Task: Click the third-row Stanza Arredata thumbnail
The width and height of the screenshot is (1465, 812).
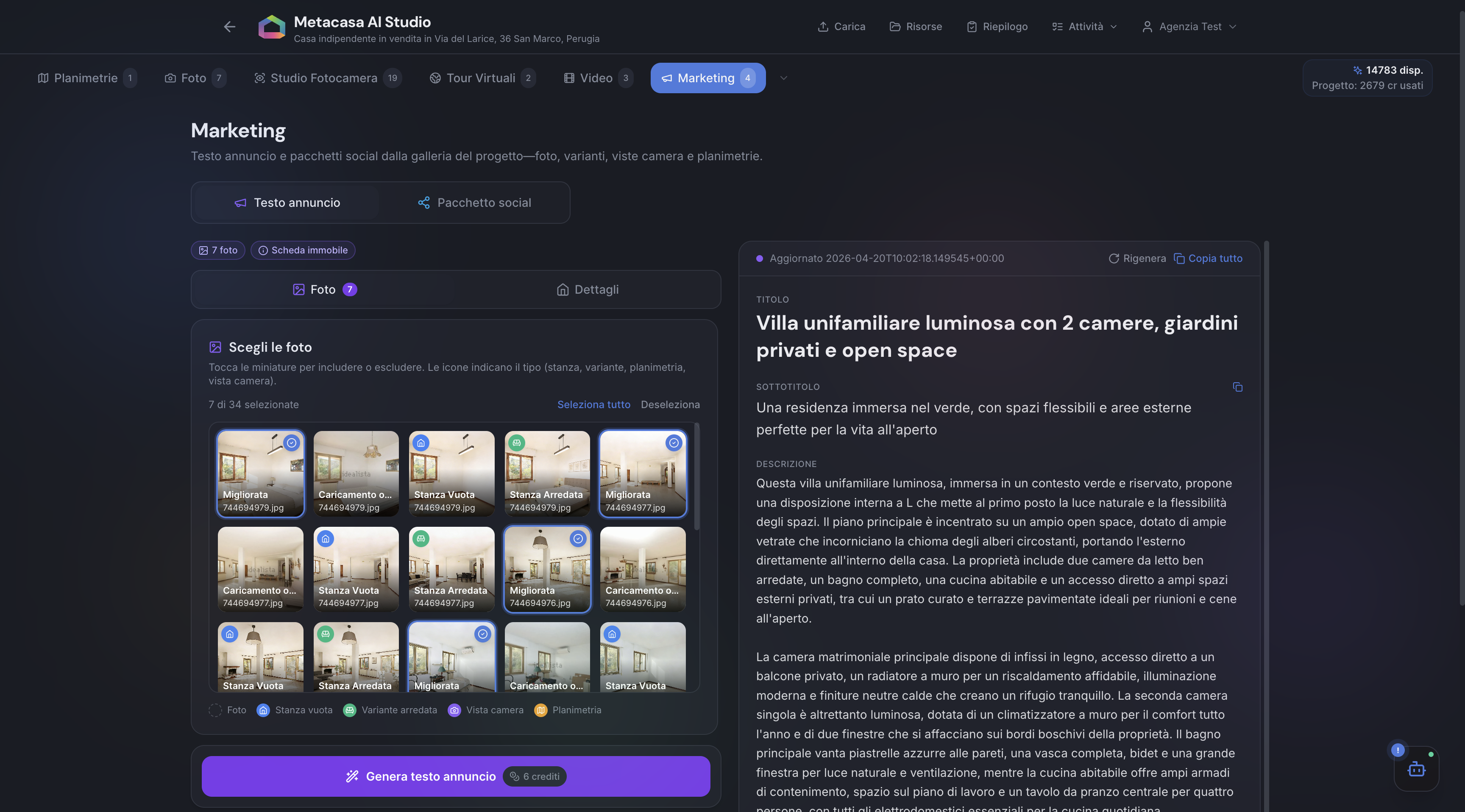Action: 356,657
